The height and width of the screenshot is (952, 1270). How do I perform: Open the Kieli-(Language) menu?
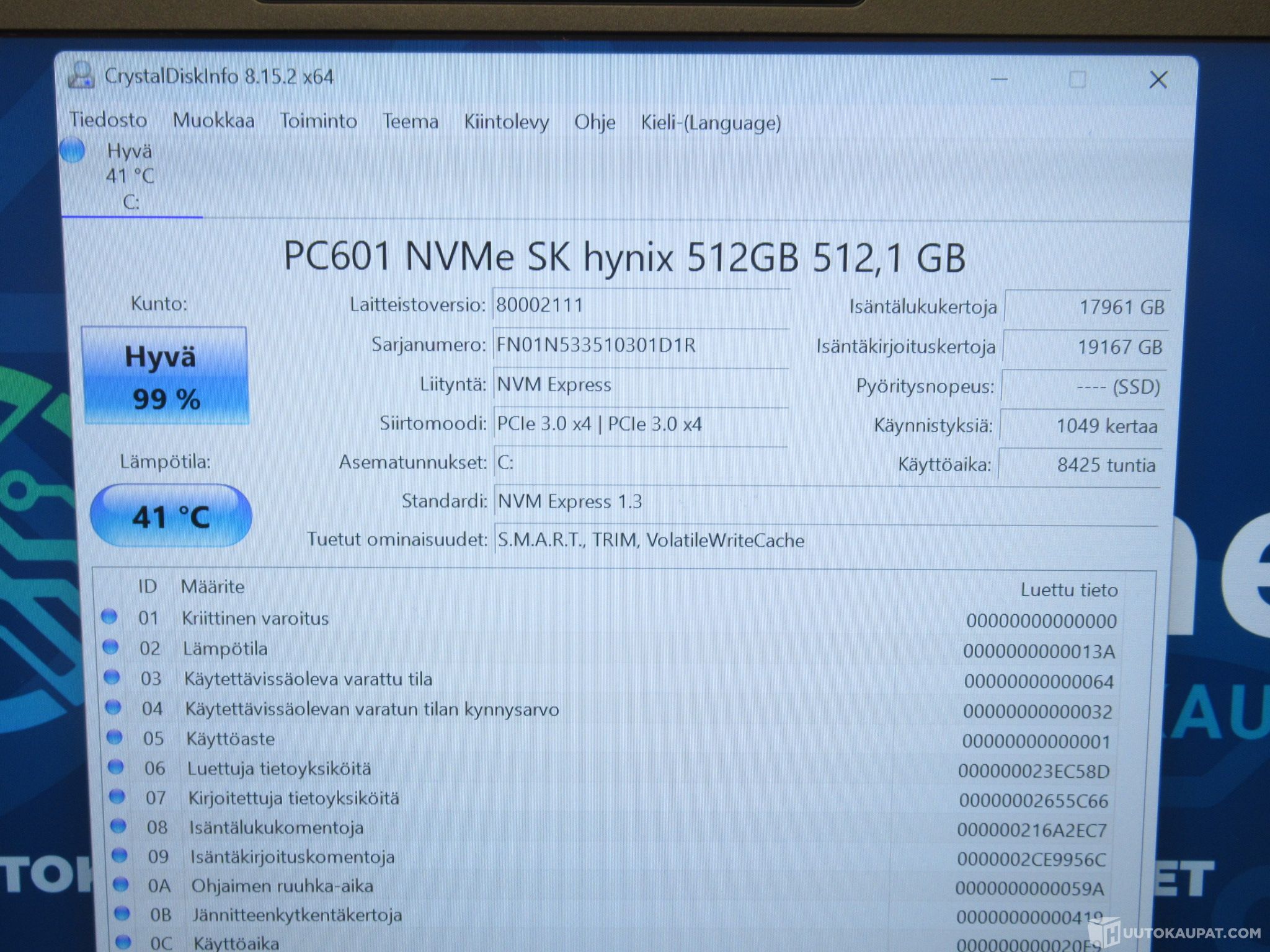click(711, 123)
